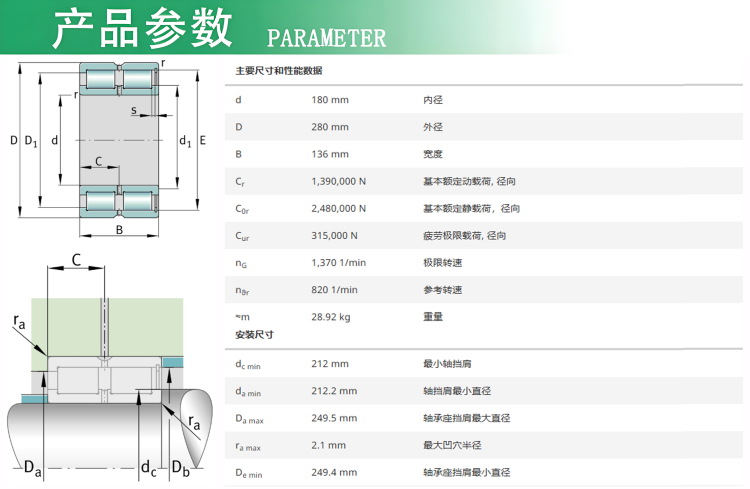The width and height of the screenshot is (750, 489).
Task: Click the 280 mm outer diameter value
Action: pyautogui.click(x=330, y=127)
